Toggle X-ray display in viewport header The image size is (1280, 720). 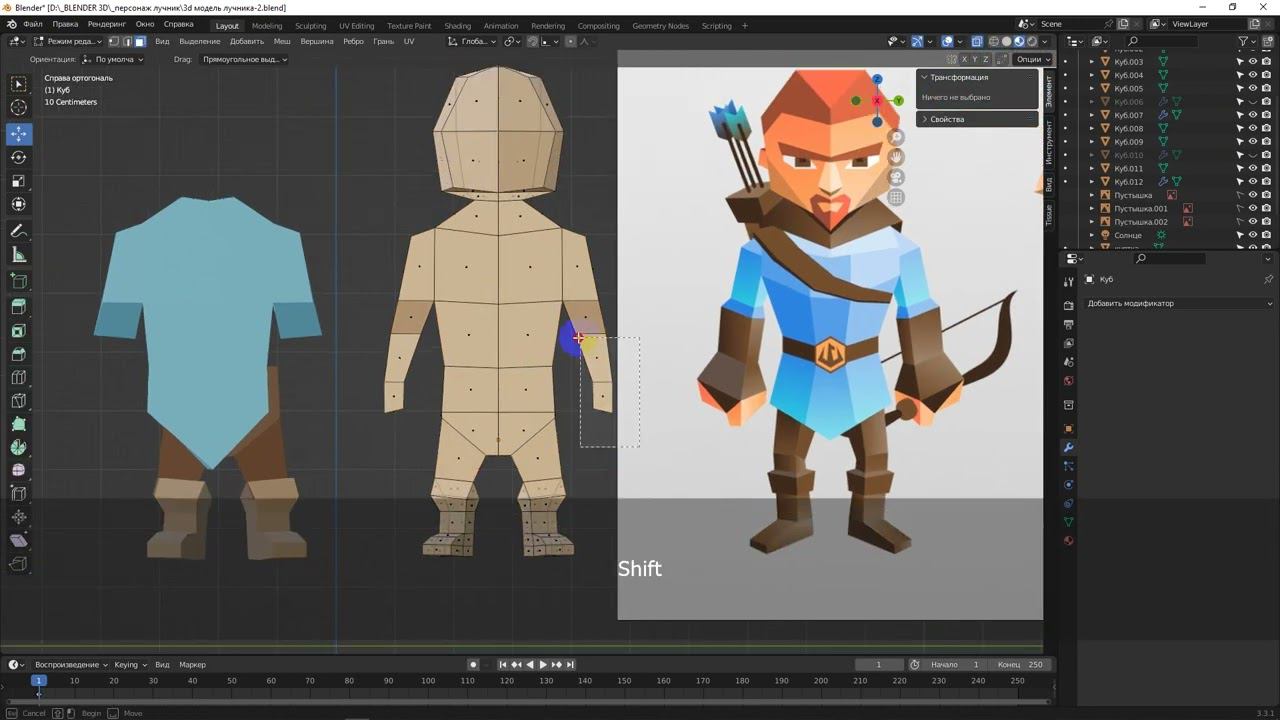tap(979, 42)
